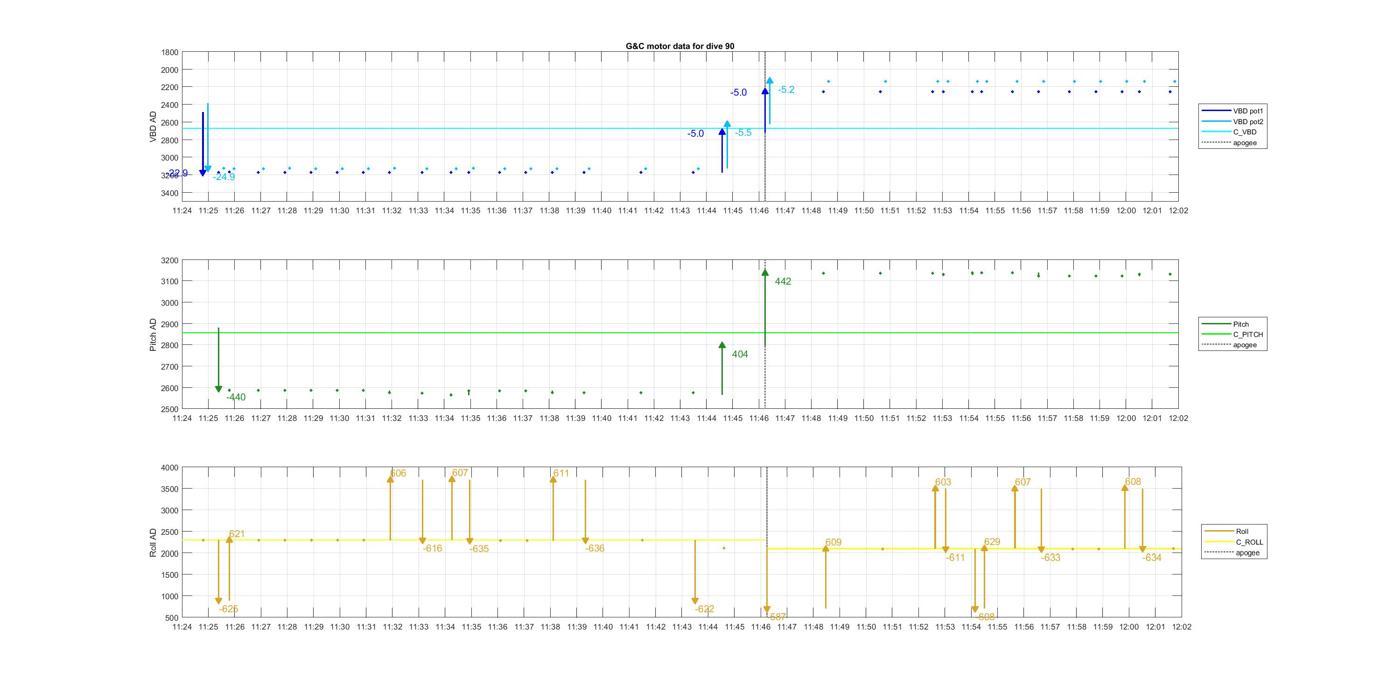Click the cyan C_VBD horizontal line

tap(681, 128)
